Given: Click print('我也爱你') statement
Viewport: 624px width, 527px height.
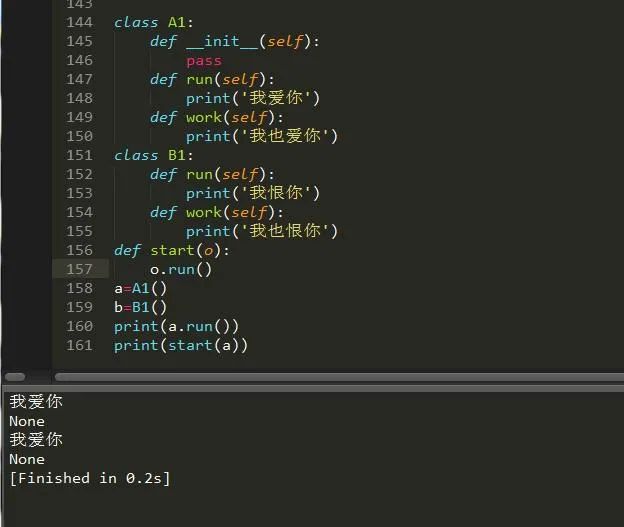Looking at the screenshot, I should tap(262, 137).
